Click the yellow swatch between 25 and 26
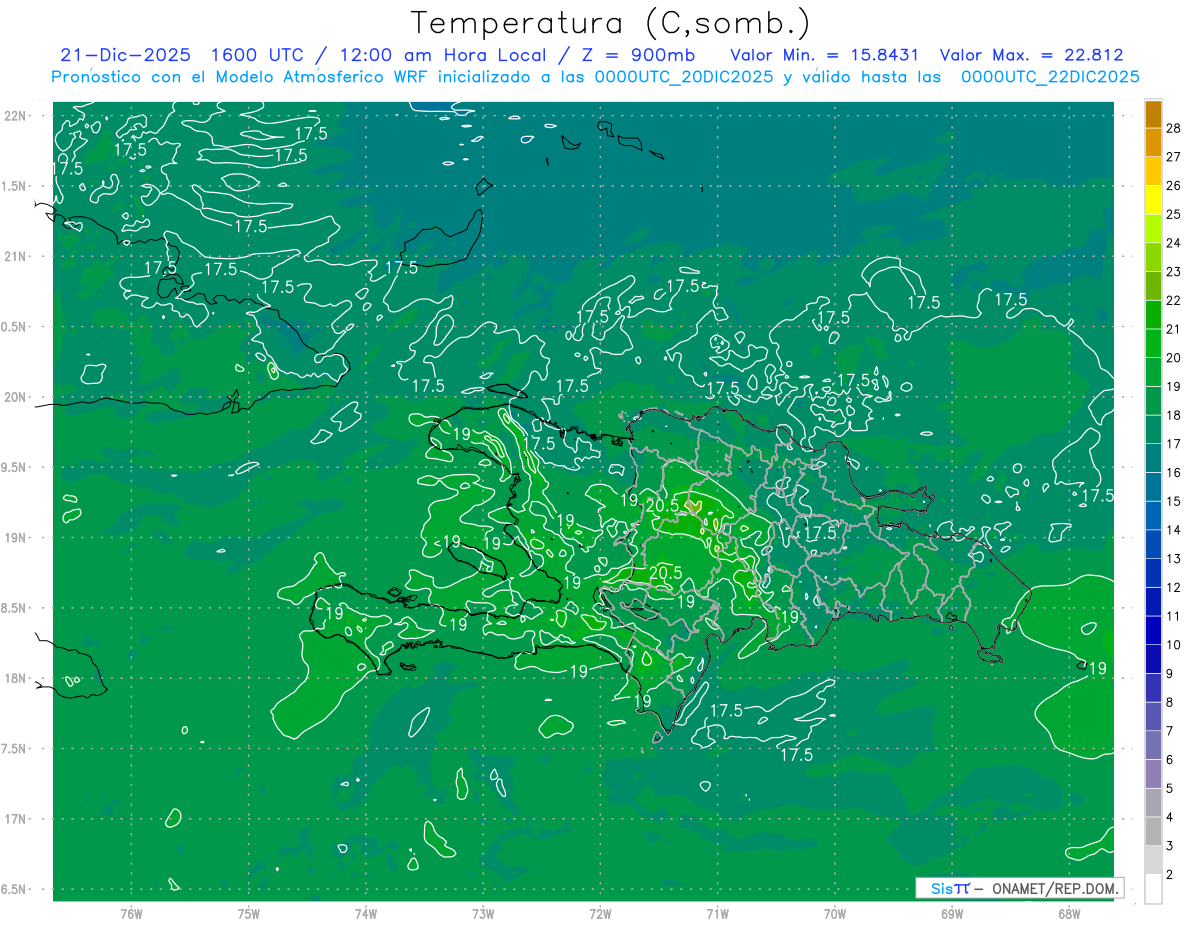The width and height of the screenshot is (1200, 927). point(1153,200)
